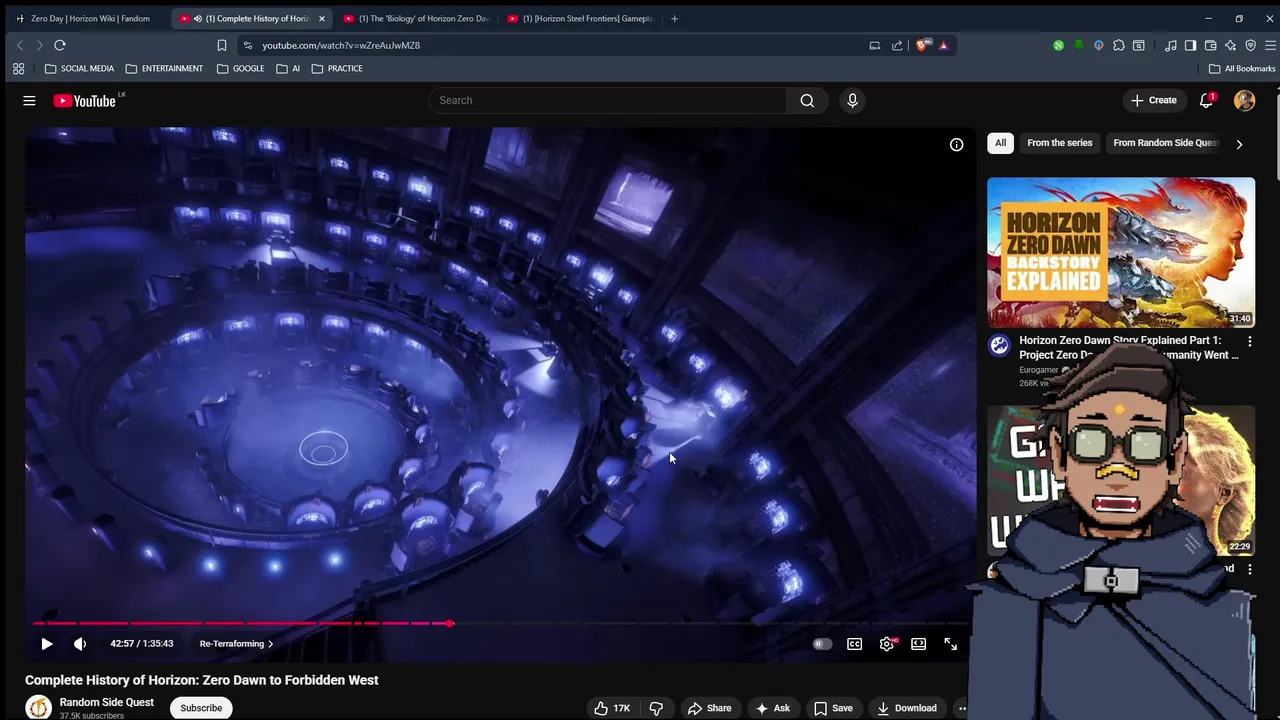Click in the YouTube search field

(x=608, y=100)
